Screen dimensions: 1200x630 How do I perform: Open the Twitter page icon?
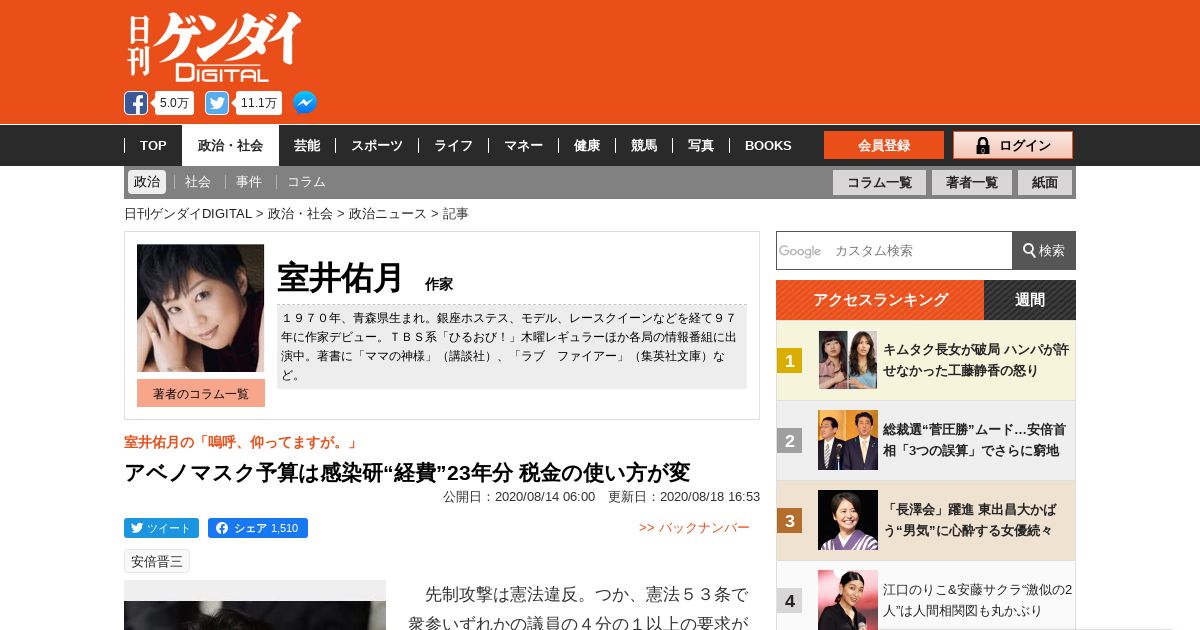217,103
